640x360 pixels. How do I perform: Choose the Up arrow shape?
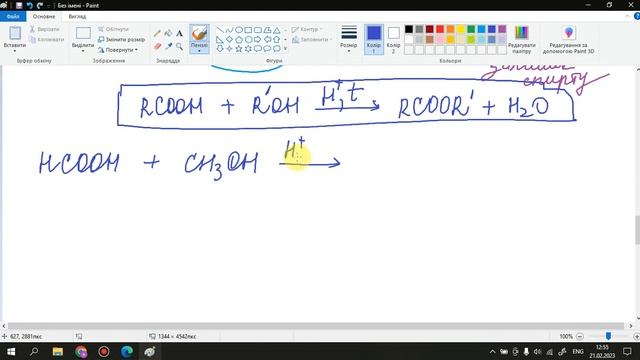[277, 40]
